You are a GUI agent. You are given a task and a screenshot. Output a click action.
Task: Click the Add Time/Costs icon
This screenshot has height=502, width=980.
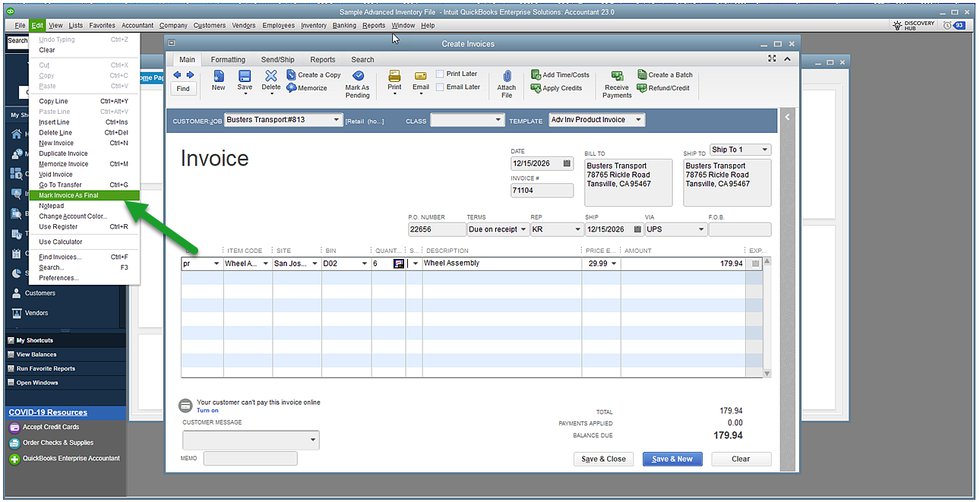click(x=536, y=75)
